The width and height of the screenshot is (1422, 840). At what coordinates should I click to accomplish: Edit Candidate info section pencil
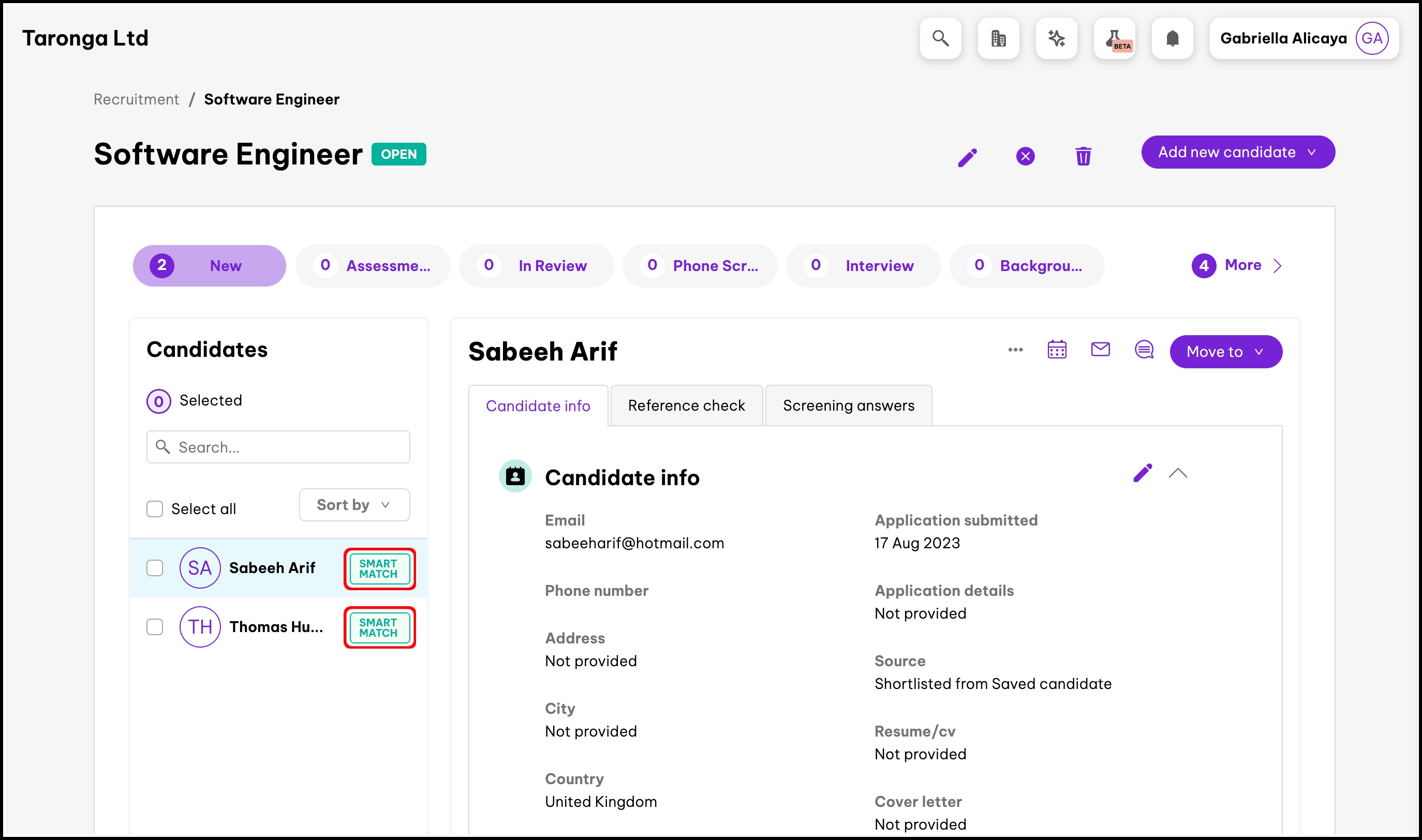click(x=1142, y=473)
